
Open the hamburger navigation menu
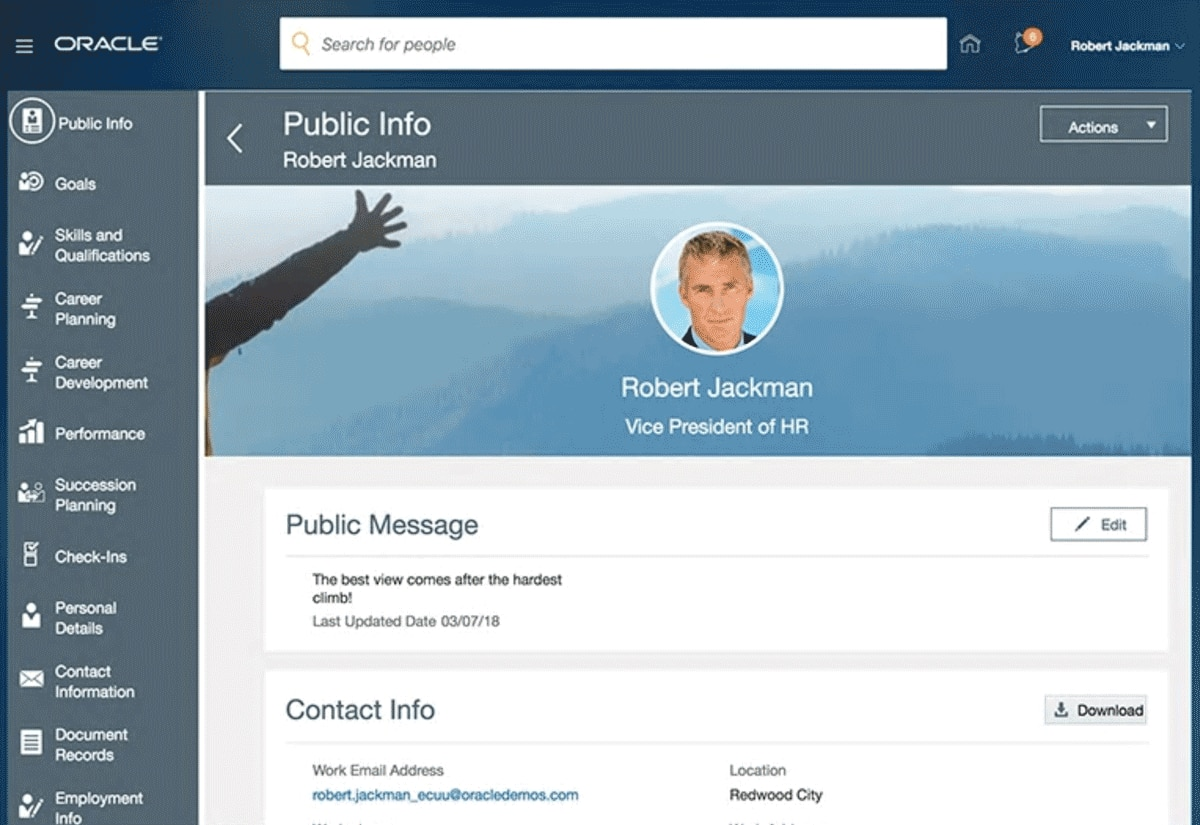[24, 46]
